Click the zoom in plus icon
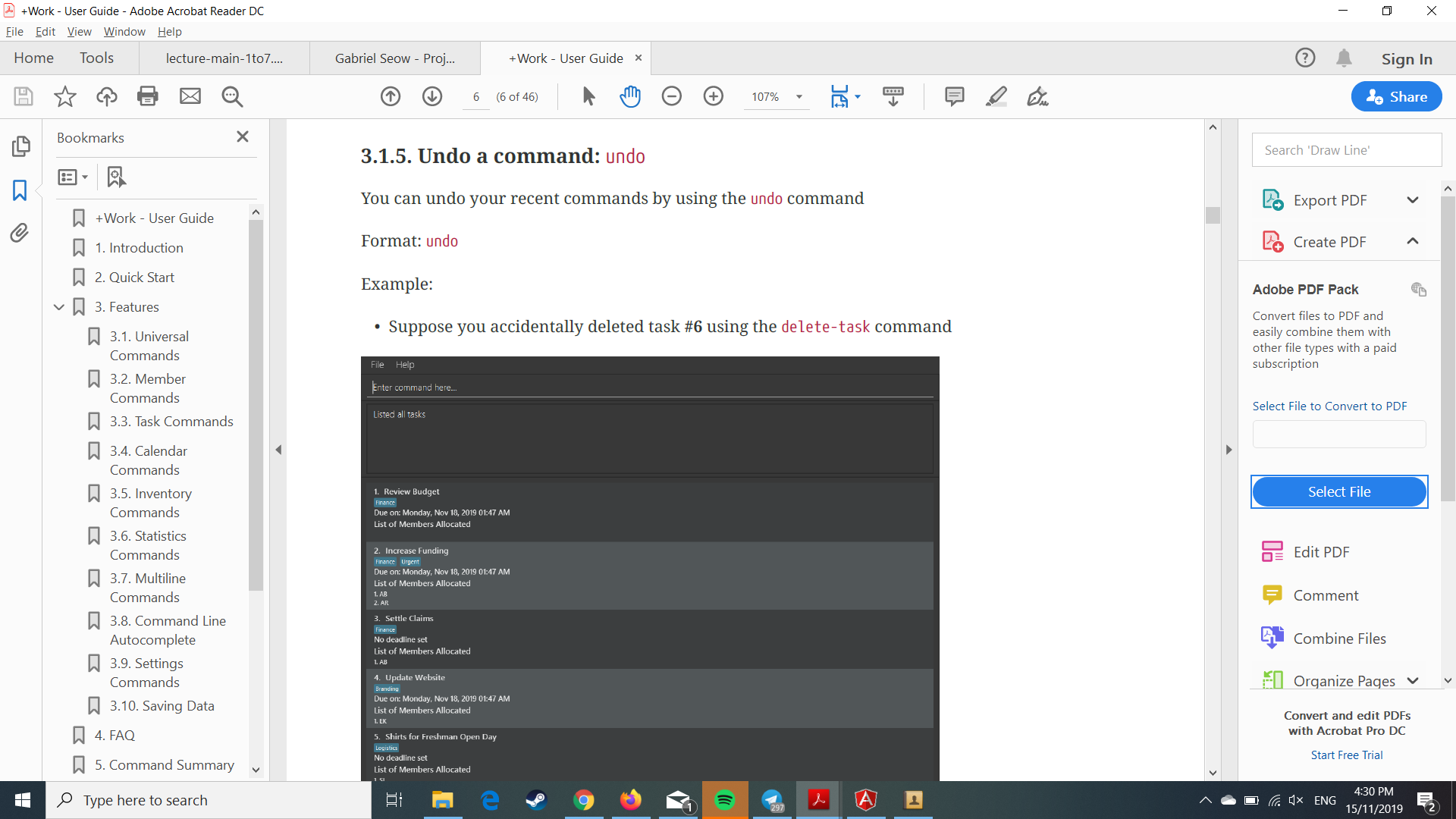This screenshot has height=819, width=1456. (713, 96)
